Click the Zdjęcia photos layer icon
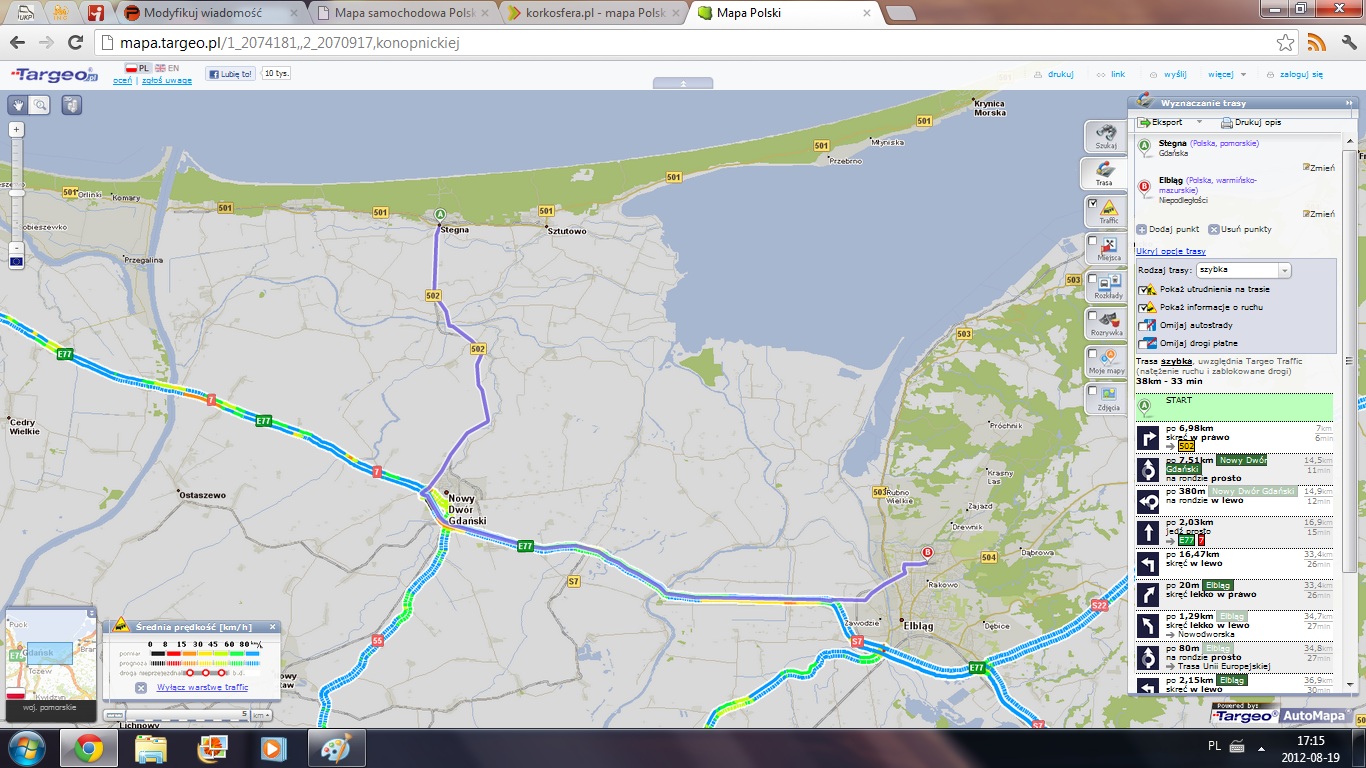Viewport: 1366px width, 768px height. [x=1109, y=395]
